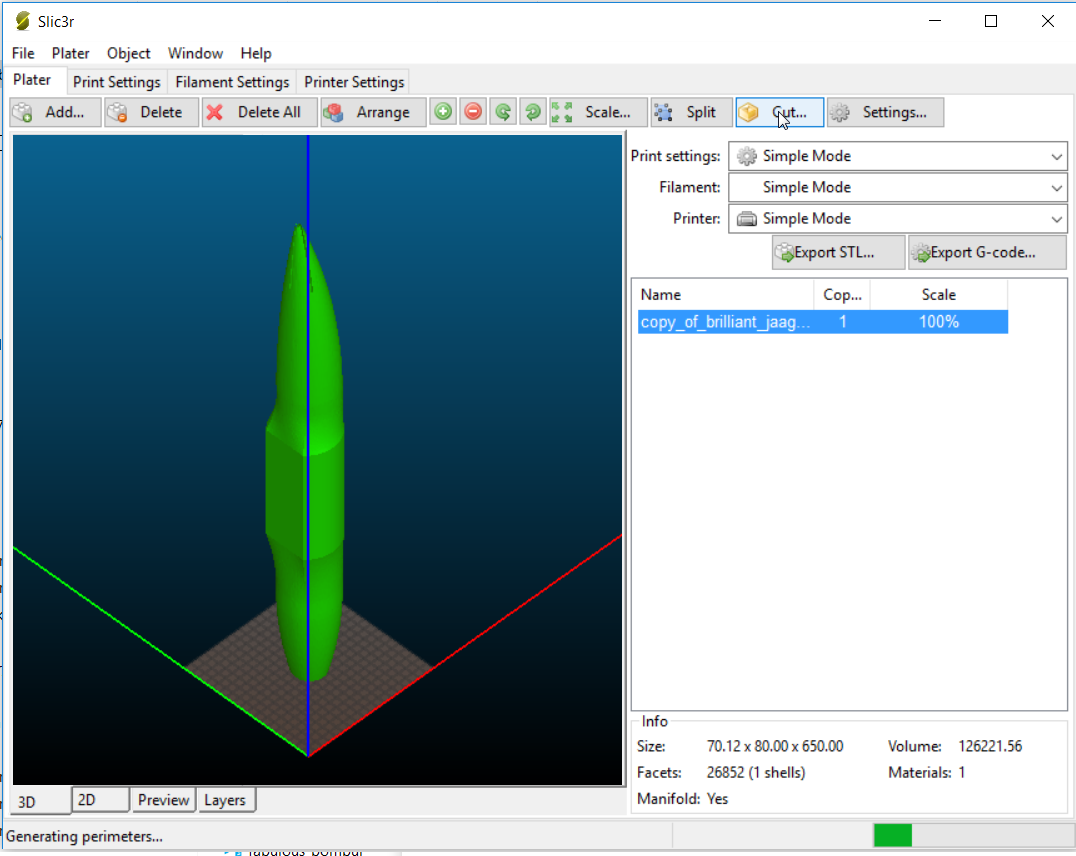
Task: Add one more copy with green plus icon
Action: pyautogui.click(x=443, y=112)
